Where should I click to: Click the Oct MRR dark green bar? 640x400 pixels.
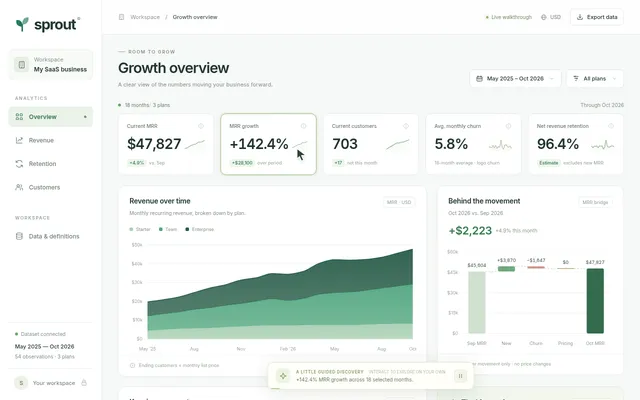[595, 301]
